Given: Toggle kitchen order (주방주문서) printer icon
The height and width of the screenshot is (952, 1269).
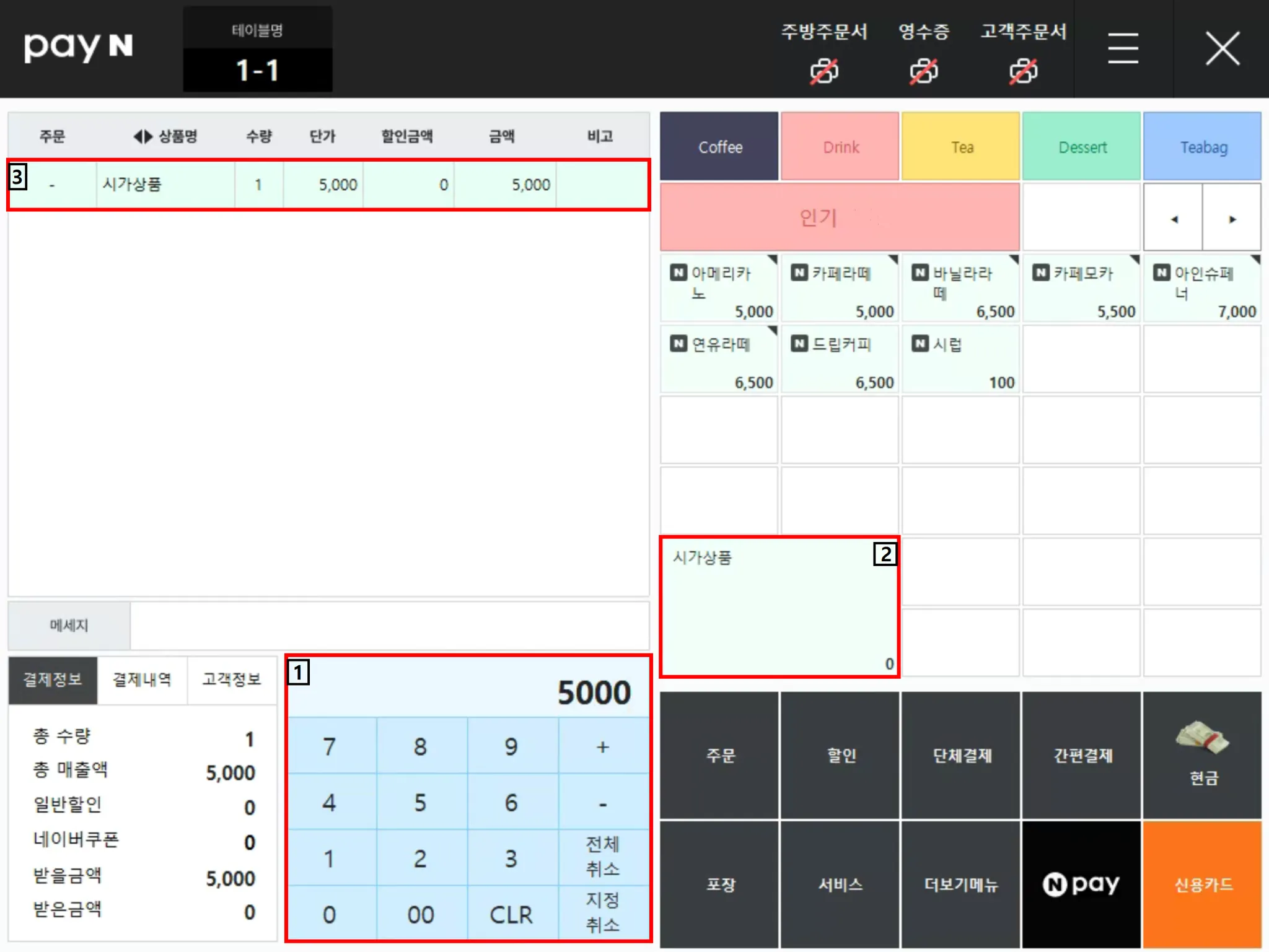Looking at the screenshot, I should [x=824, y=71].
